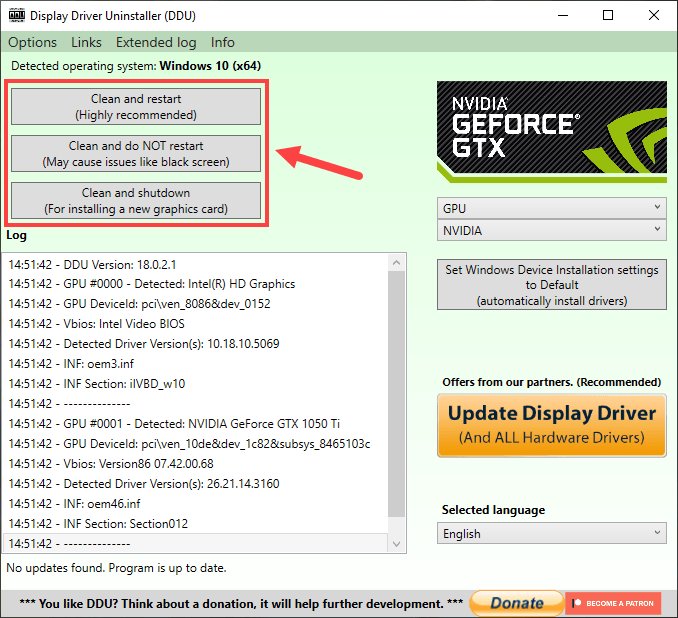This screenshot has width=678, height=618.
Task: Click the NVIDIA GeForce GTX logo image
Action: pyautogui.click(x=552, y=131)
